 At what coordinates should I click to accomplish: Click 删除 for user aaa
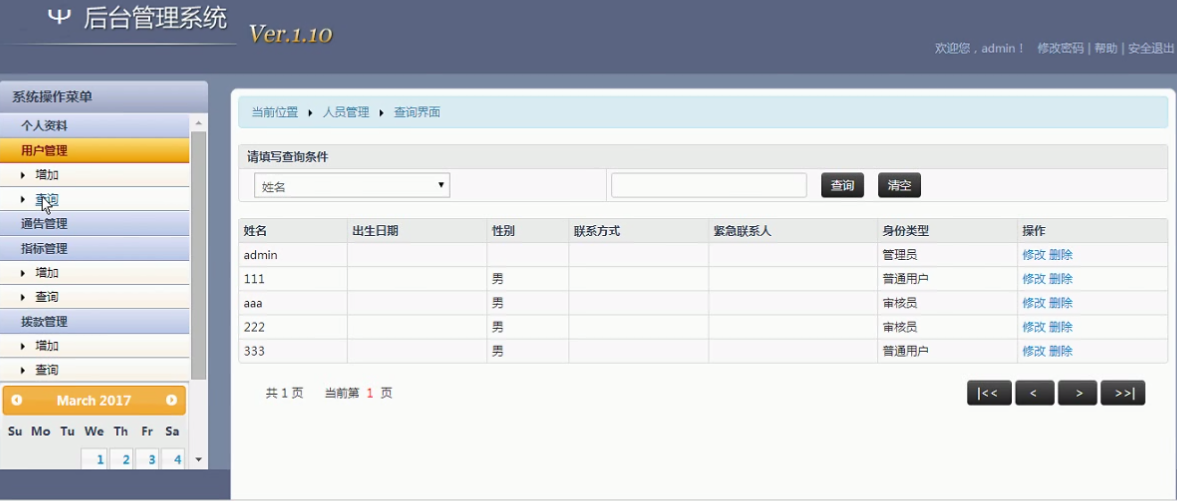tap(1061, 303)
